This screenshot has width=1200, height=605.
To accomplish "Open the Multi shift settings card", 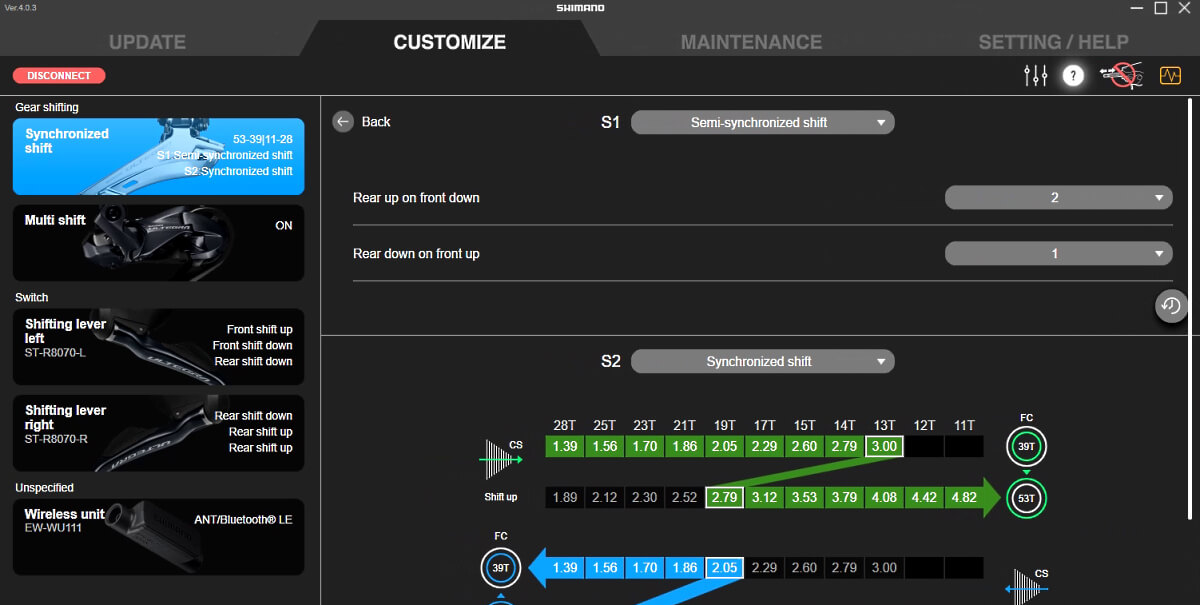I will [x=158, y=243].
